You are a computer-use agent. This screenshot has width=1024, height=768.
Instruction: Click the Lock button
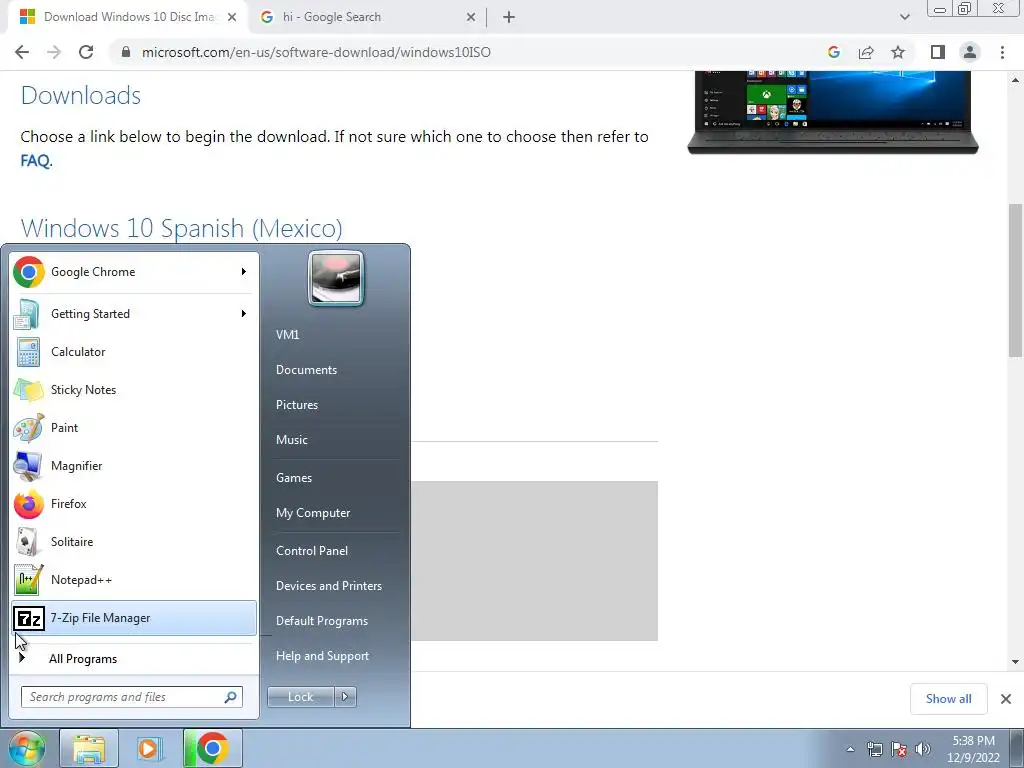click(300, 697)
